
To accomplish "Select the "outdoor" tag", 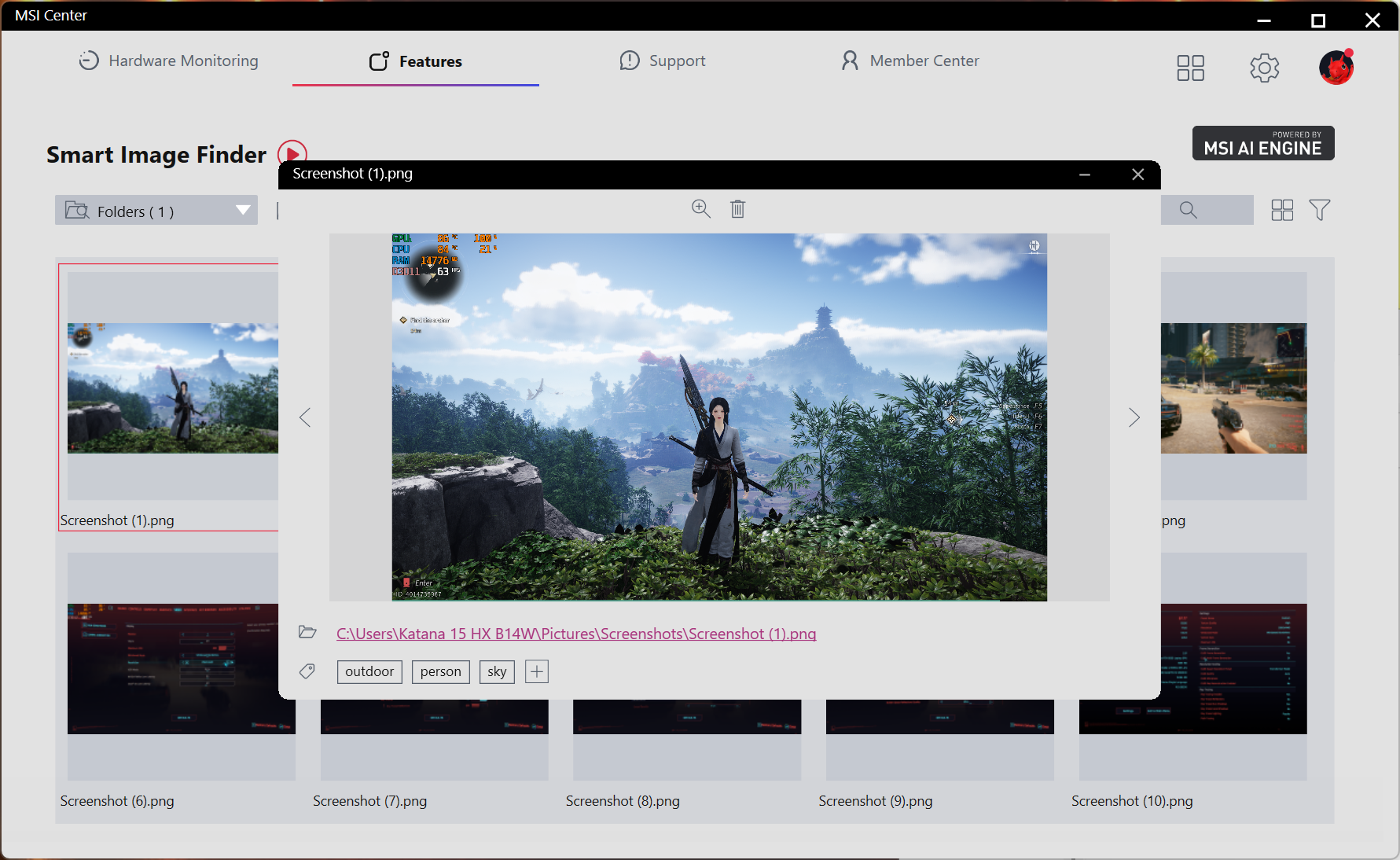I will pyautogui.click(x=369, y=671).
